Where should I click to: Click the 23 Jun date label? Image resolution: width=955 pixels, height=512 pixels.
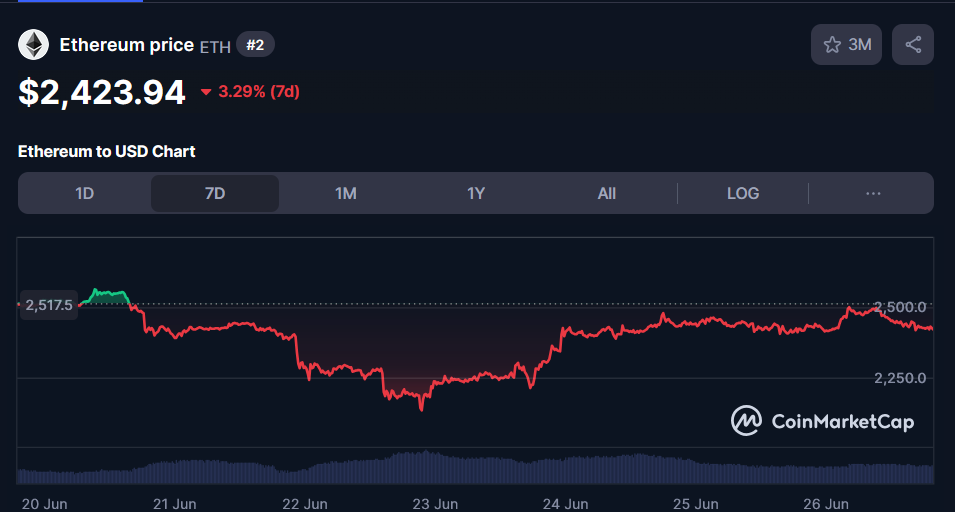tap(435, 504)
